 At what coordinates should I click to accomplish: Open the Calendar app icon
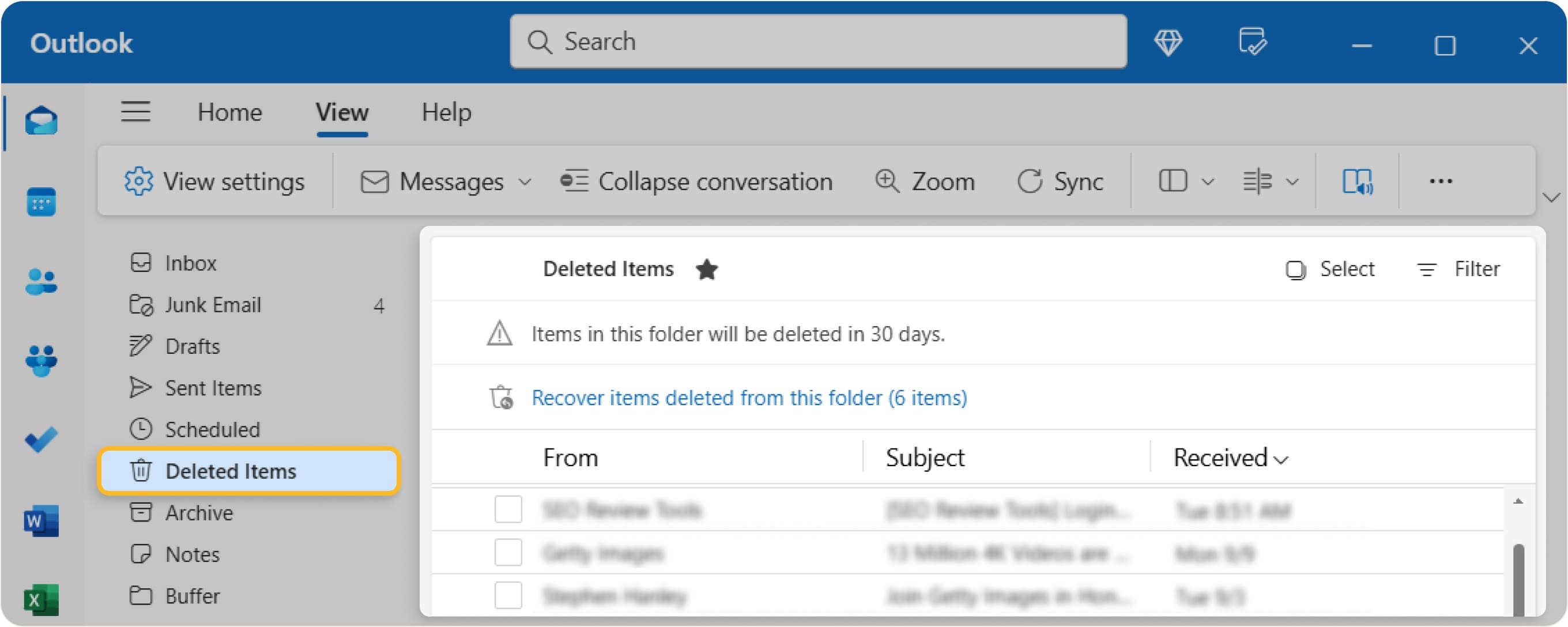click(42, 202)
